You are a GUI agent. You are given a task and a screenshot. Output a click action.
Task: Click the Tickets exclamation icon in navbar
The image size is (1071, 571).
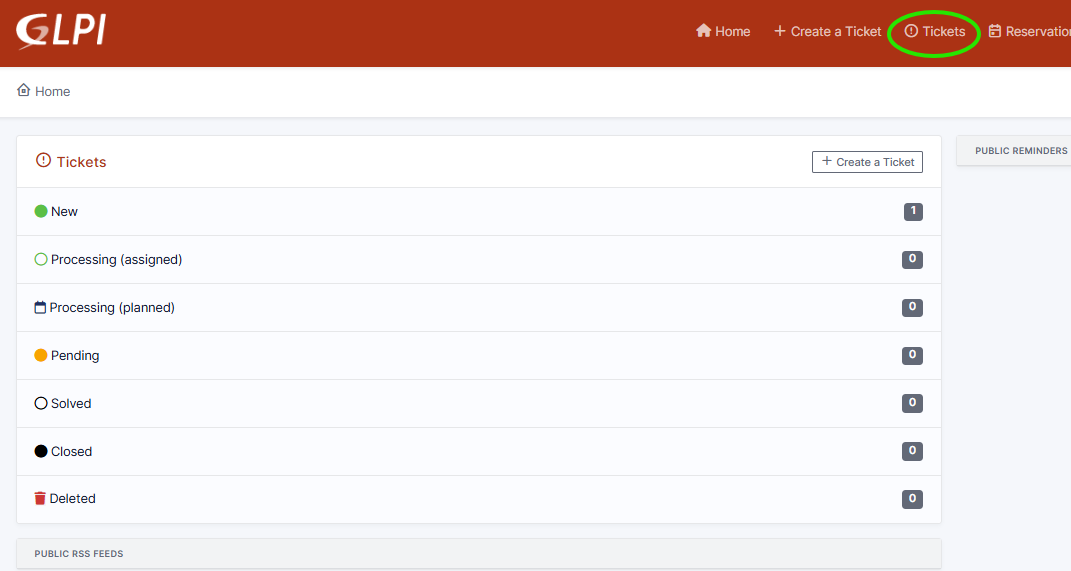pos(911,31)
